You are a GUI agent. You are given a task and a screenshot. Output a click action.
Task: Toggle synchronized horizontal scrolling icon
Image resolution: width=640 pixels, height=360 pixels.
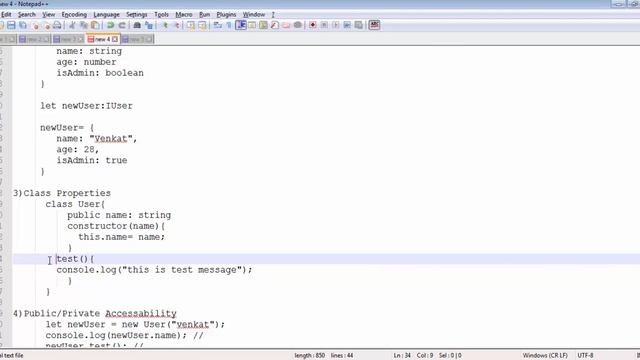202,25
